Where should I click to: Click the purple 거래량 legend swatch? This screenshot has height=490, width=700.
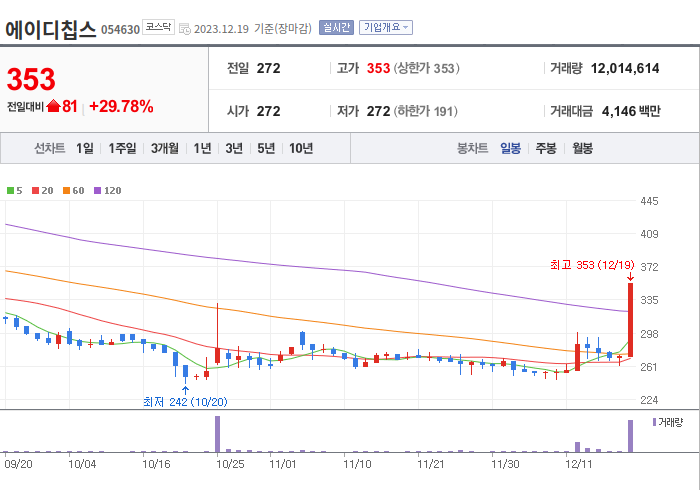pos(654,422)
